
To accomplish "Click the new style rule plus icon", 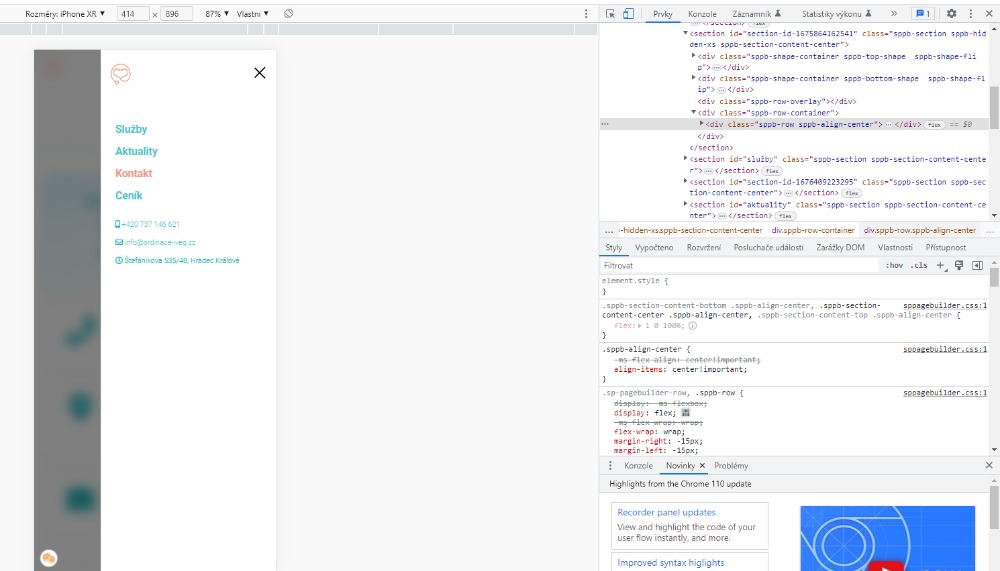I will [940, 266].
